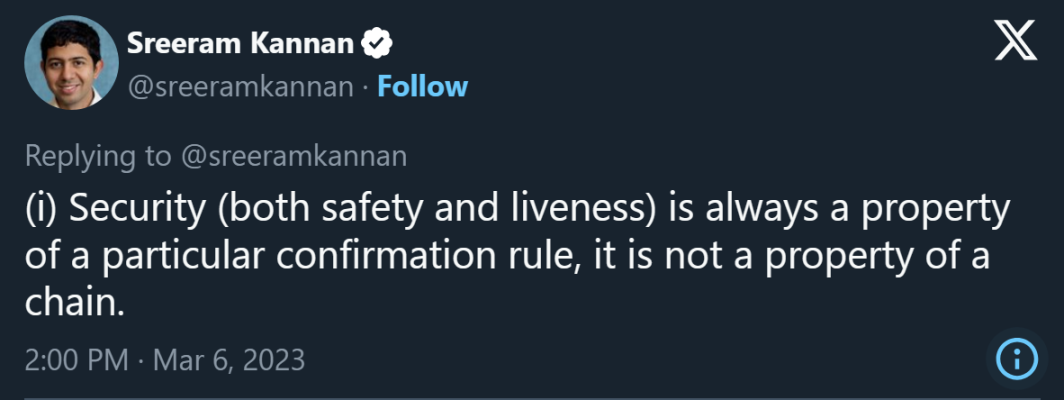Open Sreeram Kannan's profile photo

[x=65, y=63]
